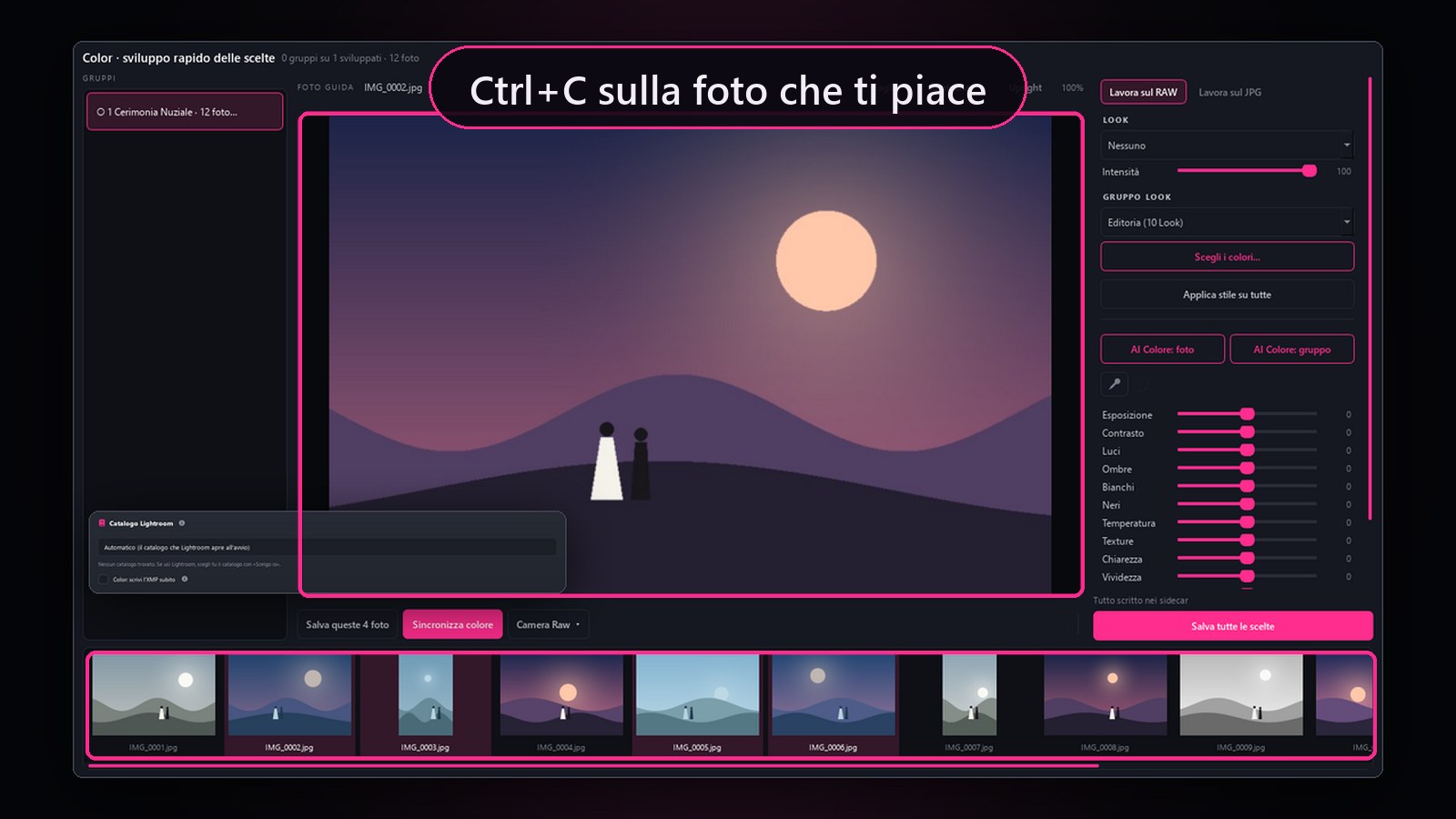Select thumbnail IMG_0002.jpg

tap(289, 704)
